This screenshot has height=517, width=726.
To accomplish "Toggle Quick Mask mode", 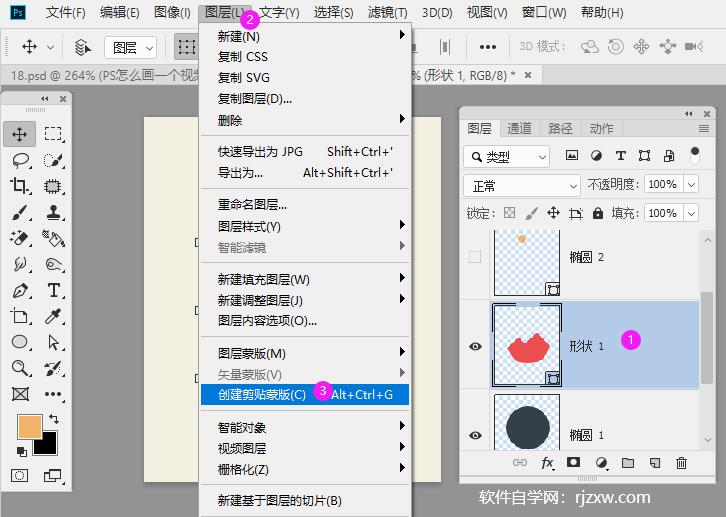I will click(x=19, y=475).
